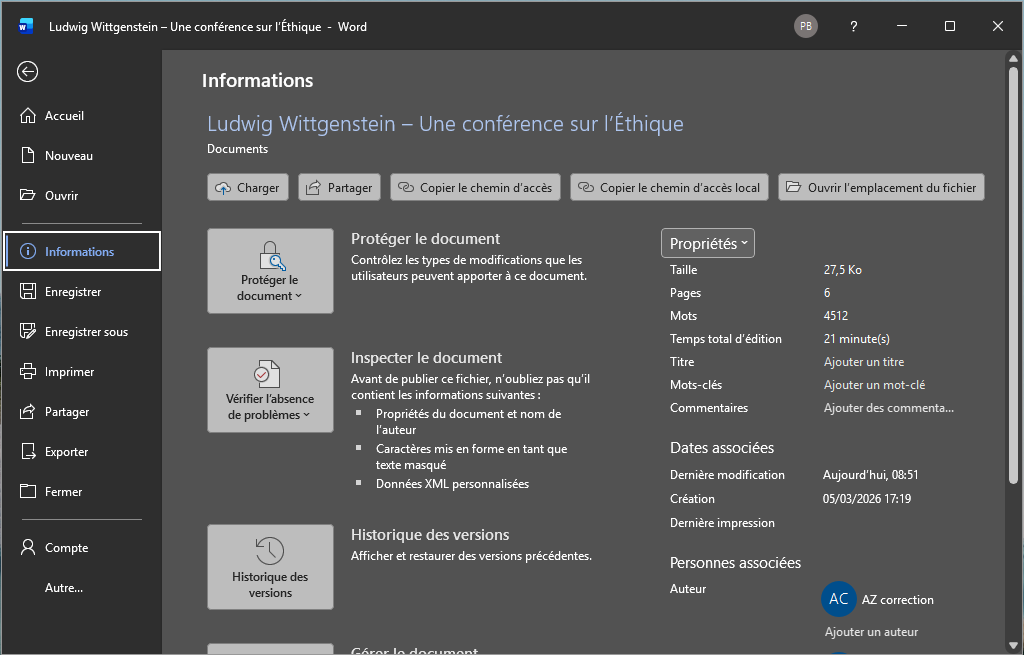Image resolution: width=1024 pixels, height=655 pixels.
Task: Click Ouvrir l'emplacement du fichier button
Action: (x=882, y=187)
